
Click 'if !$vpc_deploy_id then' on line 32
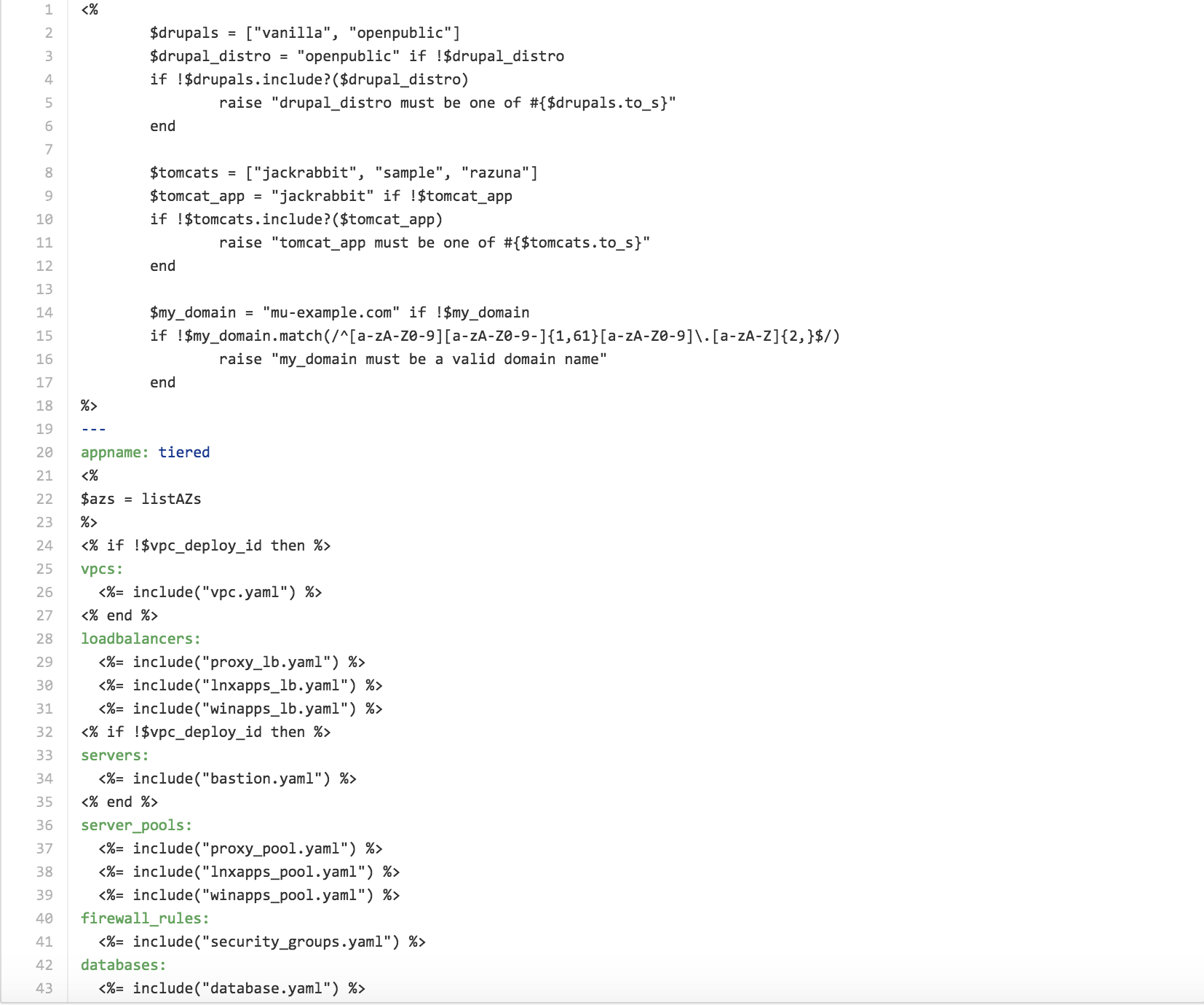pyautogui.click(x=205, y=732)
